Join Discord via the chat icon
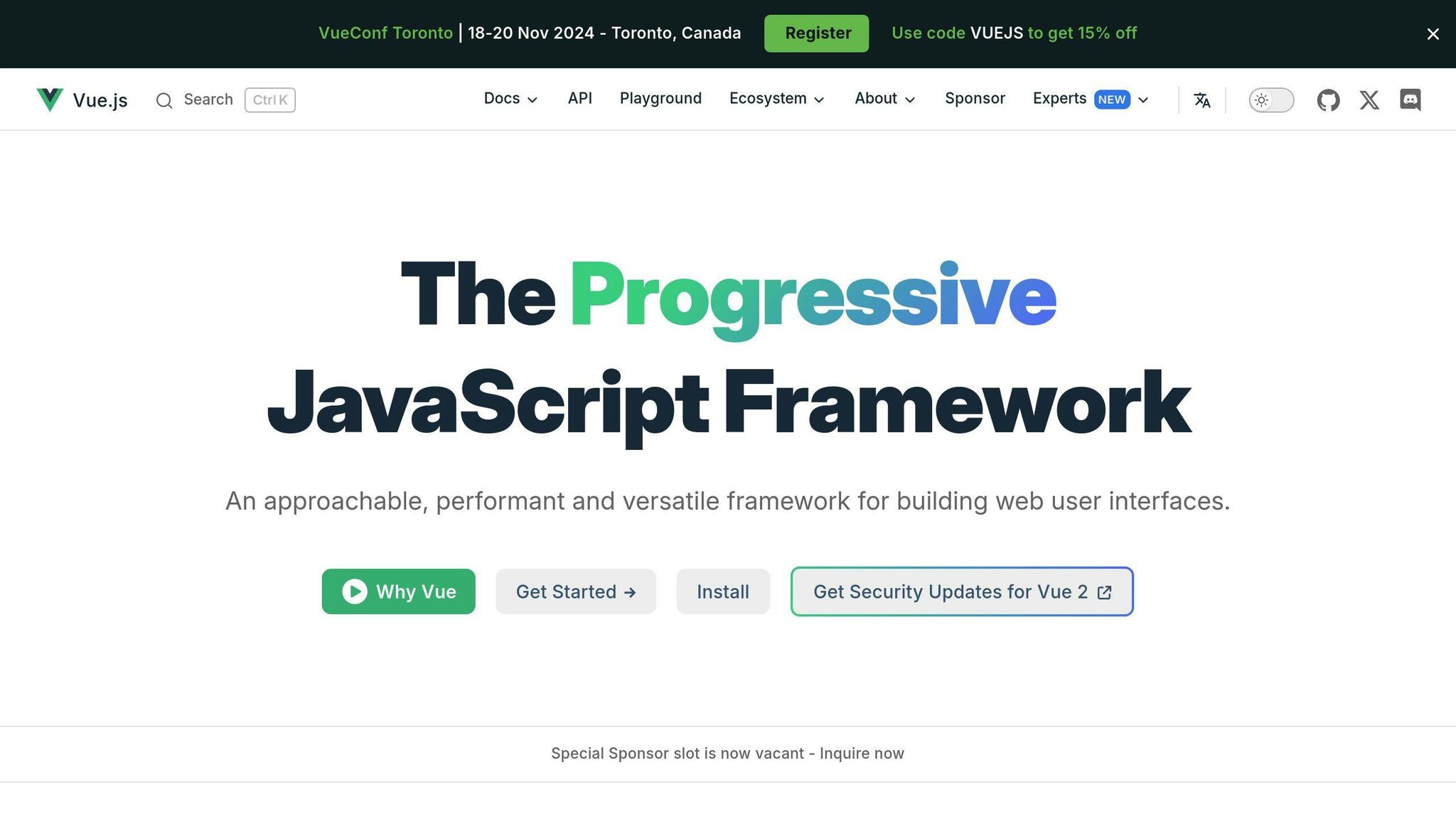Screen dimensions: 1456x819 pyautogui.click(x=1410, y=100)
